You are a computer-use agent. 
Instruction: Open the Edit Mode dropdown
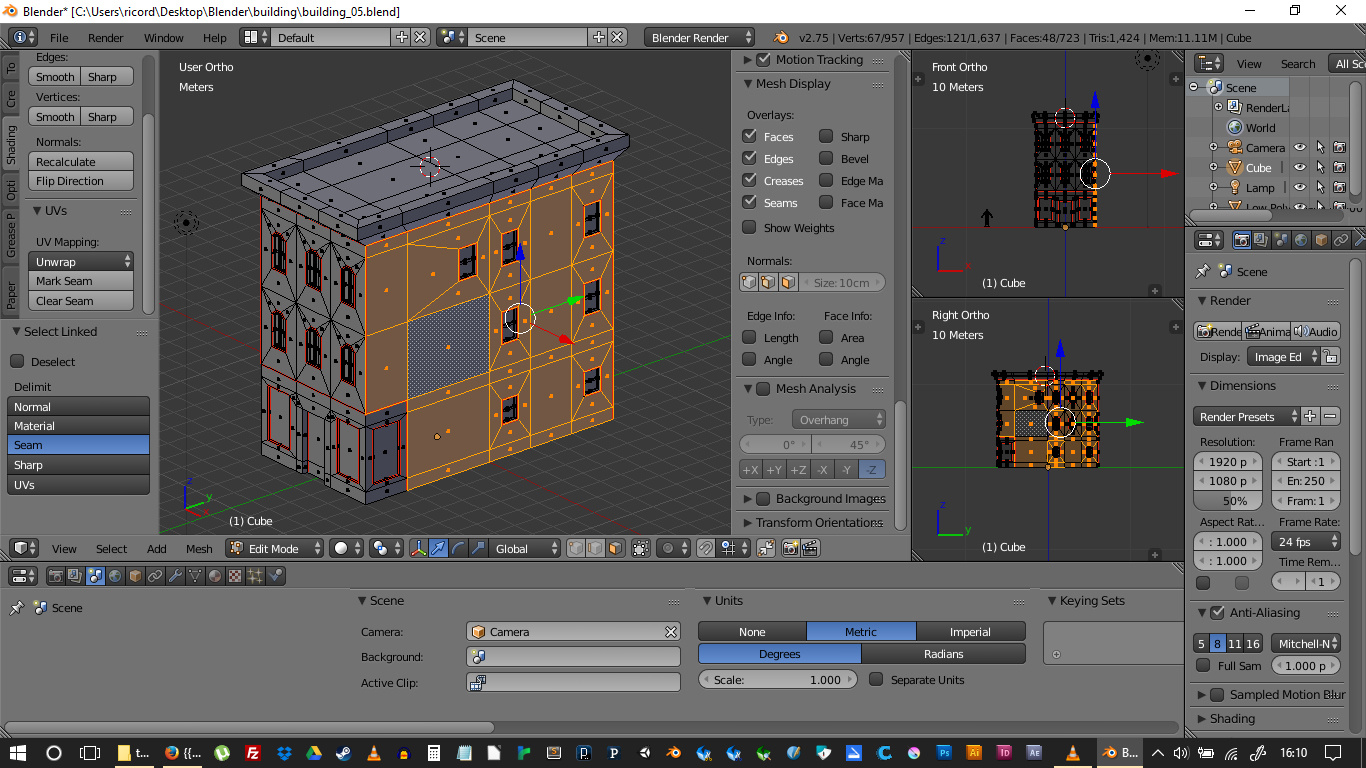275,548
